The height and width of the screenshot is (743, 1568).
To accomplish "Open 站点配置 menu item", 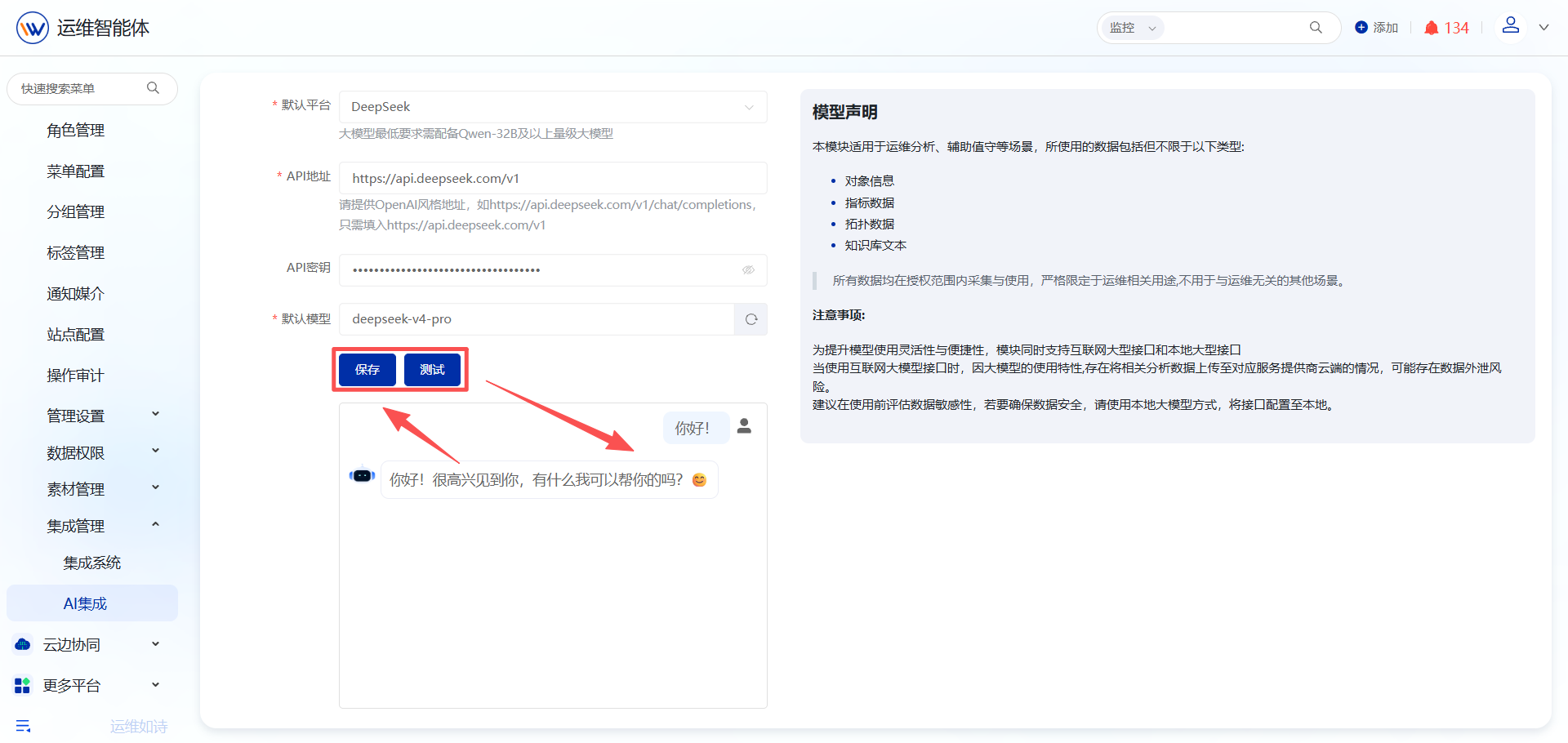I will [x=76, y=335].
